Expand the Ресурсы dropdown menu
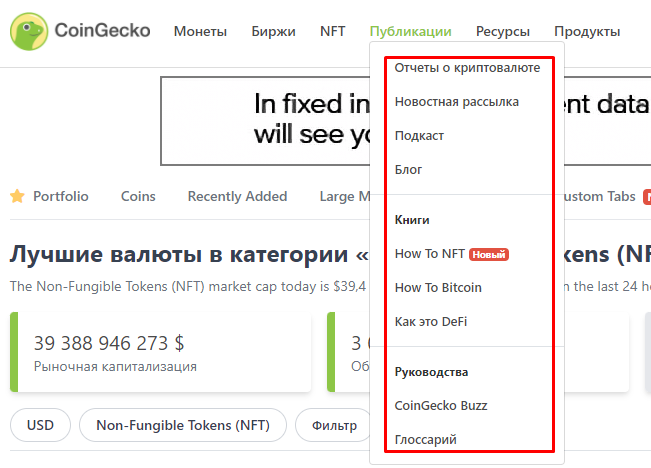651x468 pixels. coord(503,31)
